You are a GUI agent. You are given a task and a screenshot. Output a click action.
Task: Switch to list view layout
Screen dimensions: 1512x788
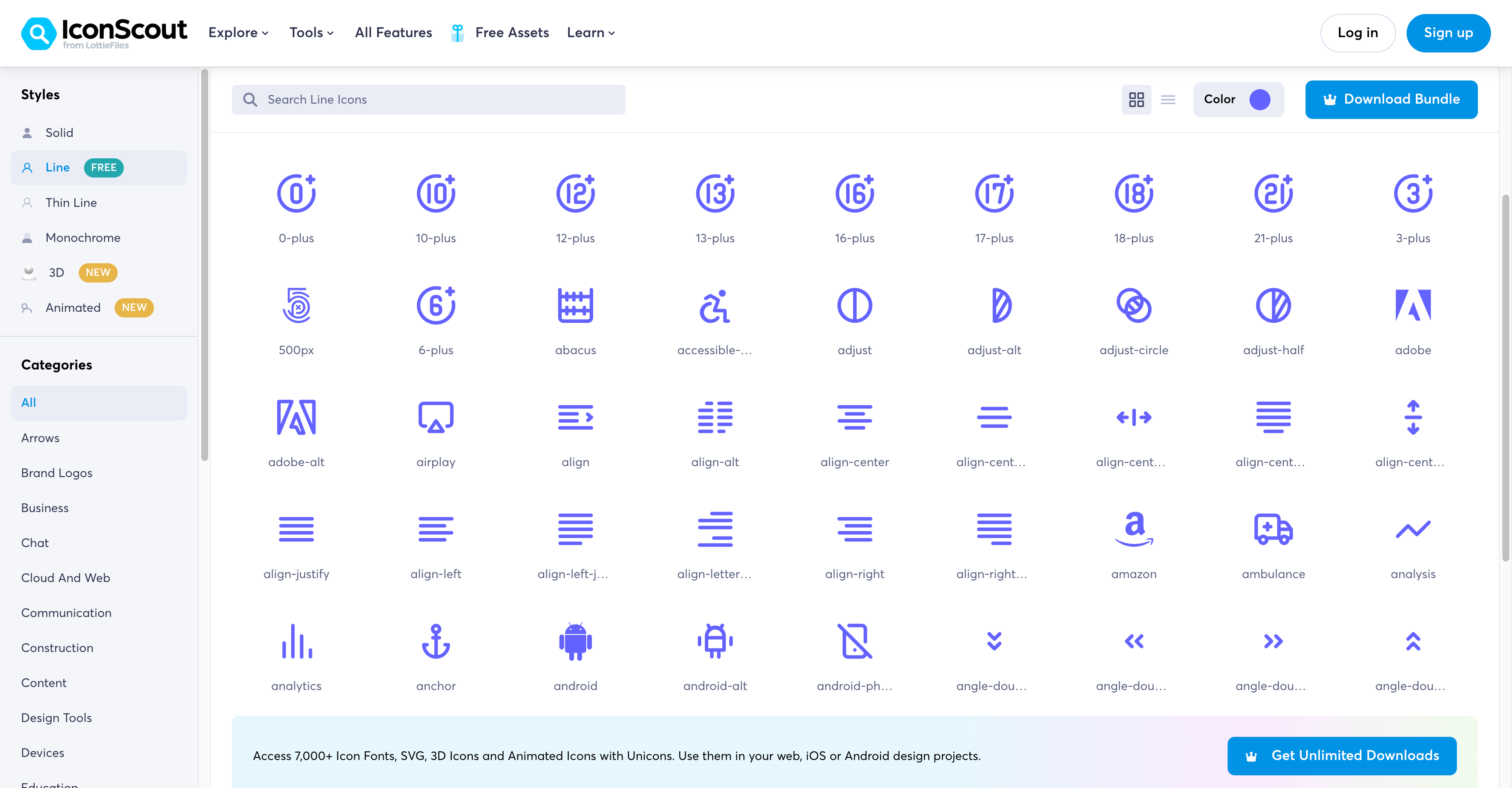(1167, 100)
